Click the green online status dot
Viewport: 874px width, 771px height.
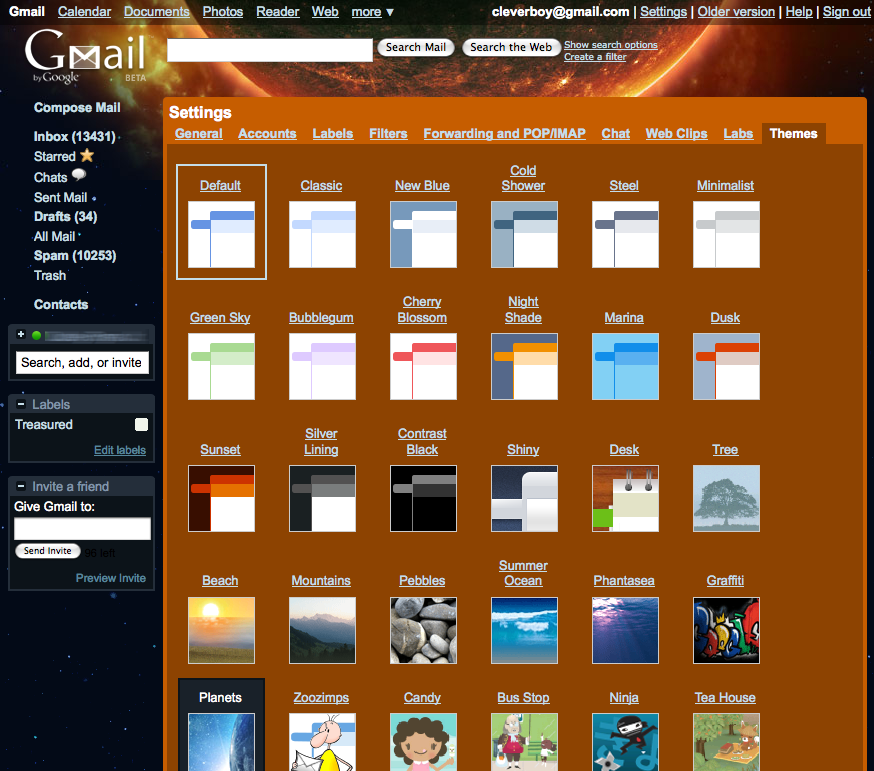point(36,335)
